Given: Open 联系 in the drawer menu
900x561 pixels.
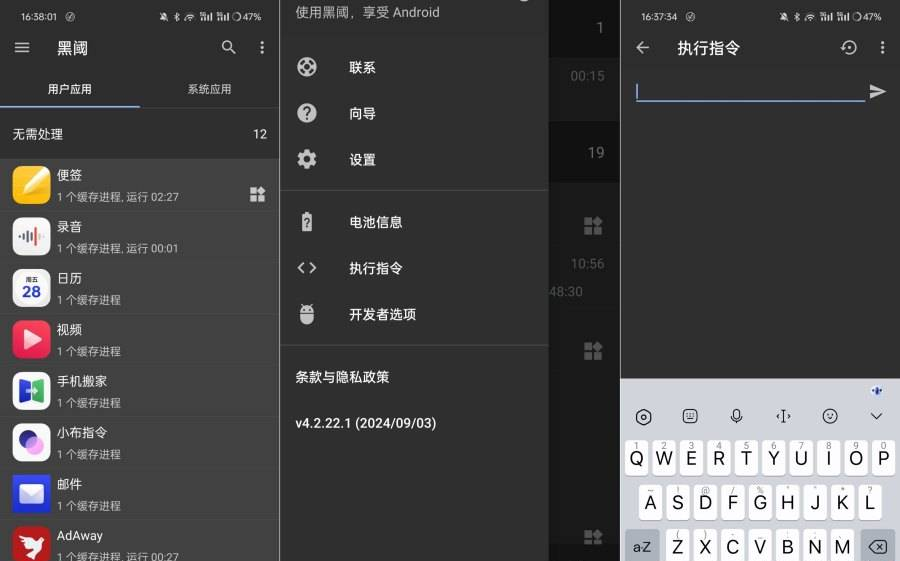Looking at the screenshot, I should click(414, 67).
